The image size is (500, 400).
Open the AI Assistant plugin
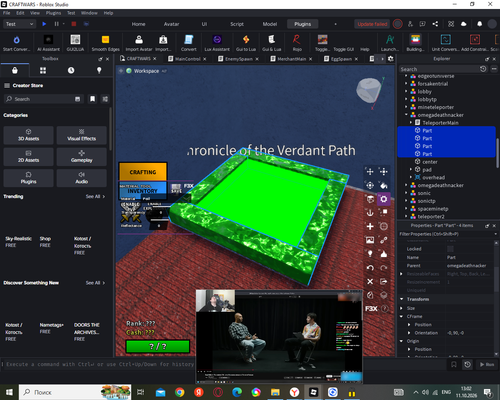tap(48, 43)
